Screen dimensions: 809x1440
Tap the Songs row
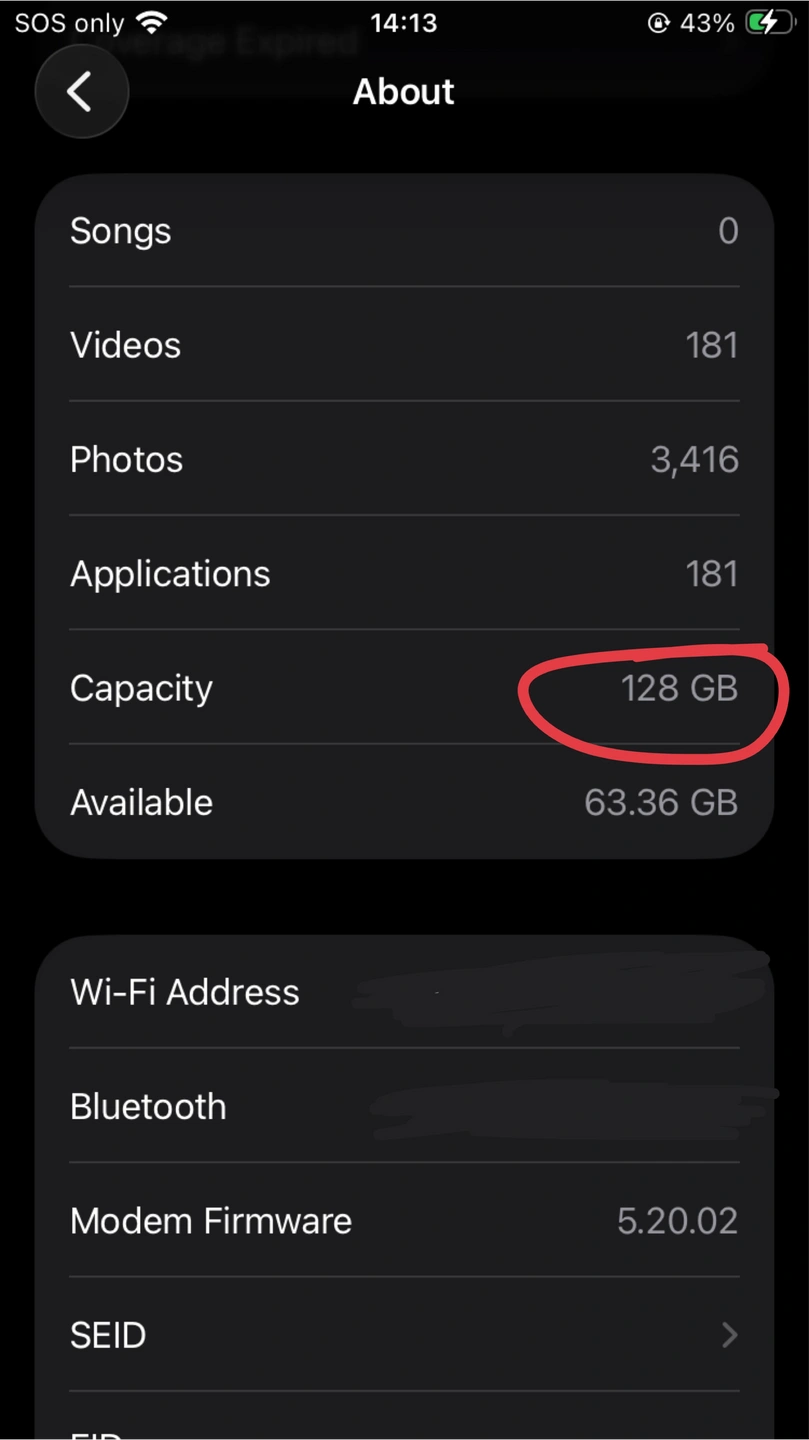(404, 231)
